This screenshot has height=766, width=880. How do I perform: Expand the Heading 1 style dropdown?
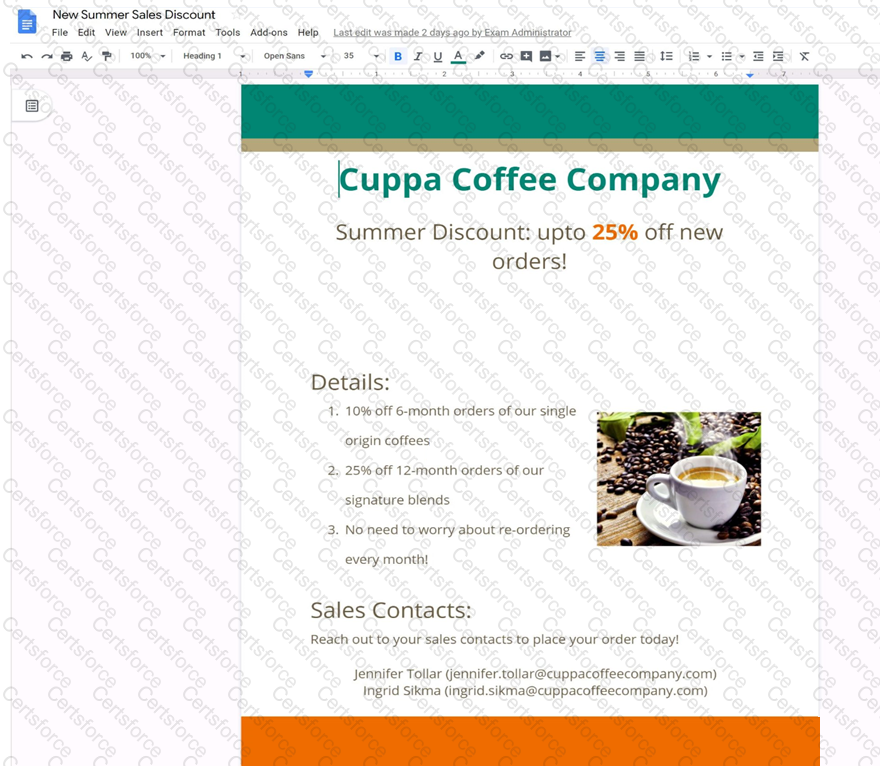213,56
